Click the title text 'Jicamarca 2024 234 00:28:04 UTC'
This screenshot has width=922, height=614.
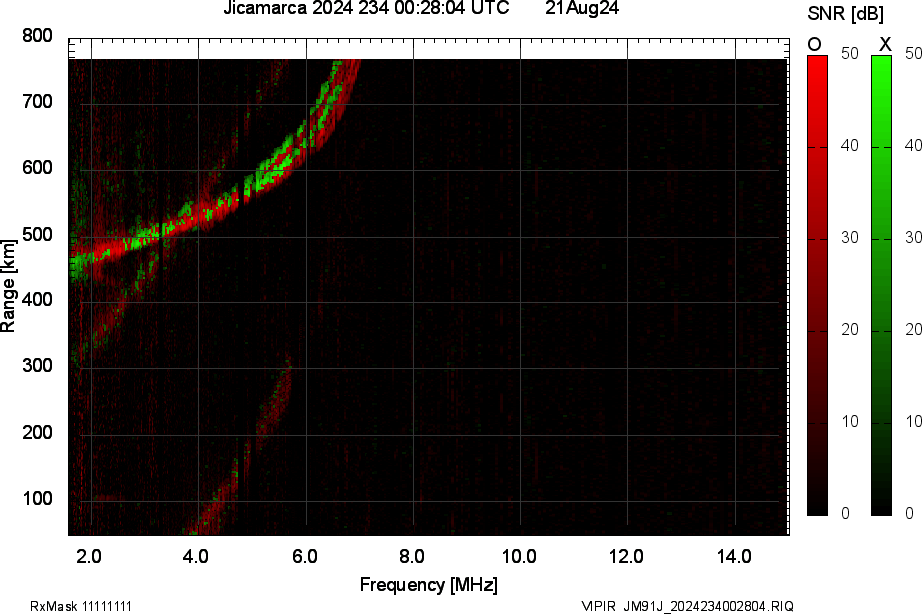(x=366, y=8)
